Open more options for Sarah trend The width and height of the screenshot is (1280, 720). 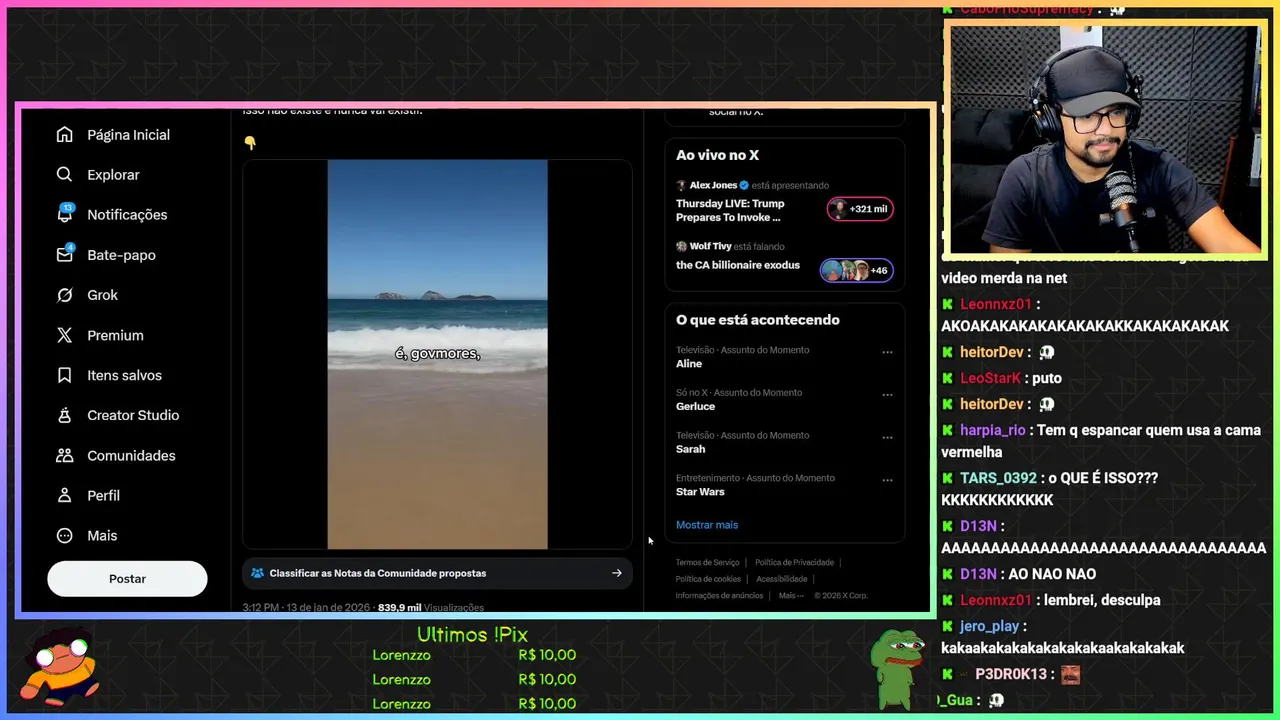coord(887,438)
